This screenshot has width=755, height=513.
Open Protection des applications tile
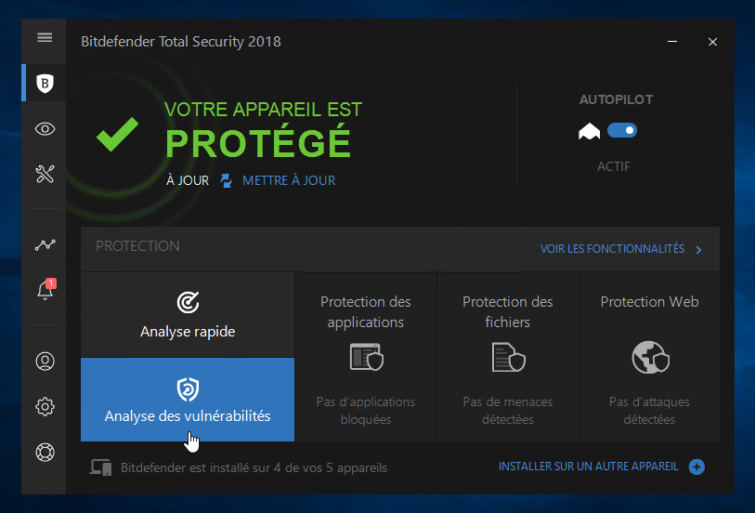pos(365,357)
